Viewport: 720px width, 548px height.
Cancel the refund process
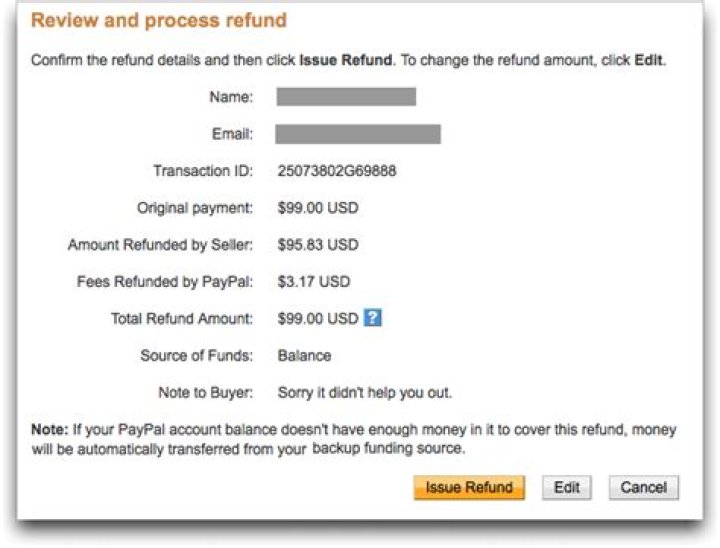[643, 488]
